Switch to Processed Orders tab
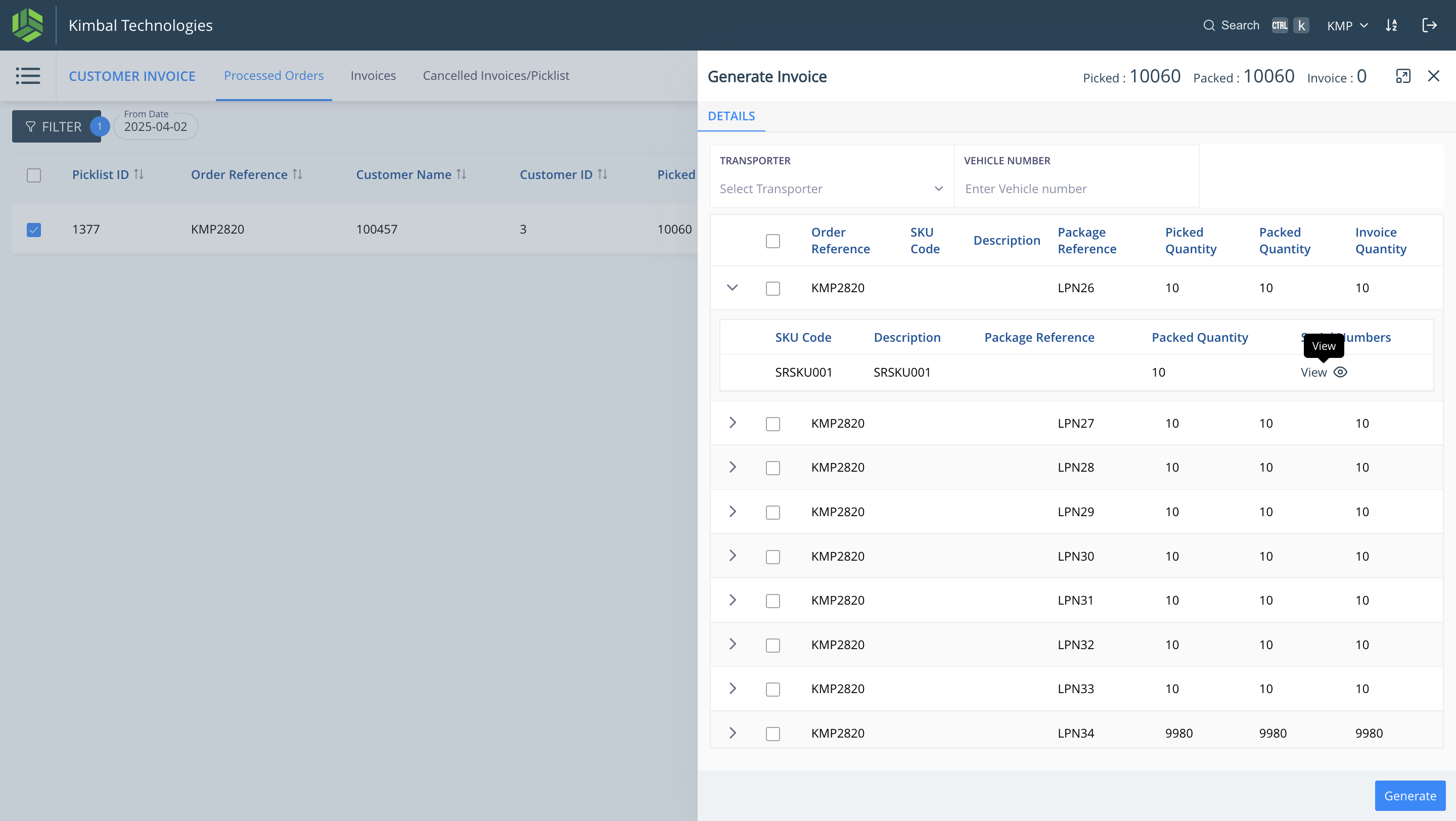This screenshot has height=821, width=1456. pos(274,75)
